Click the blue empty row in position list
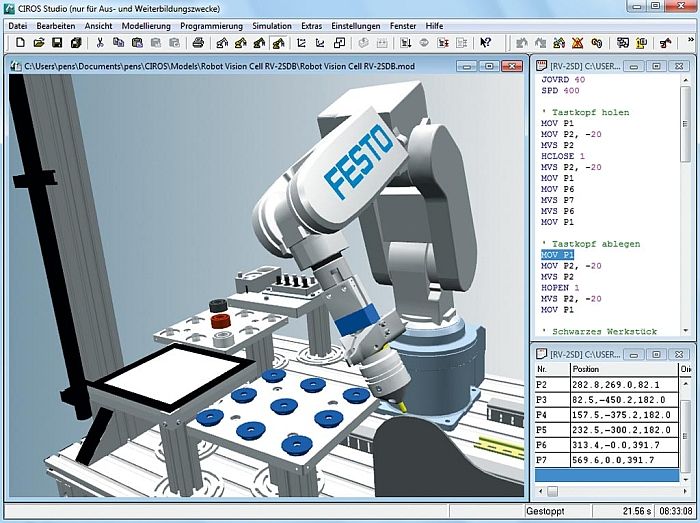The height and width of the screenshot is (523, 700). coord(607,475)
